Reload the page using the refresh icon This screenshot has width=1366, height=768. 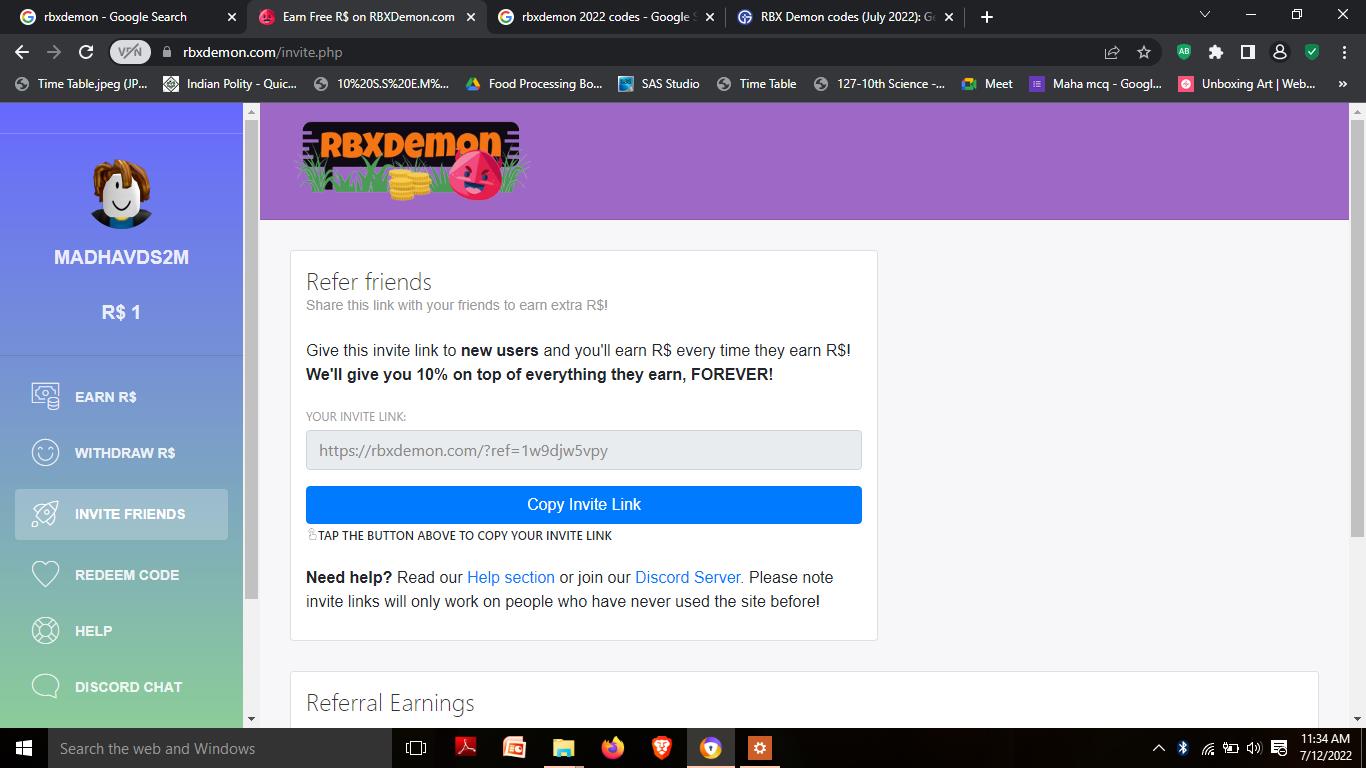(x=86, y=52)
